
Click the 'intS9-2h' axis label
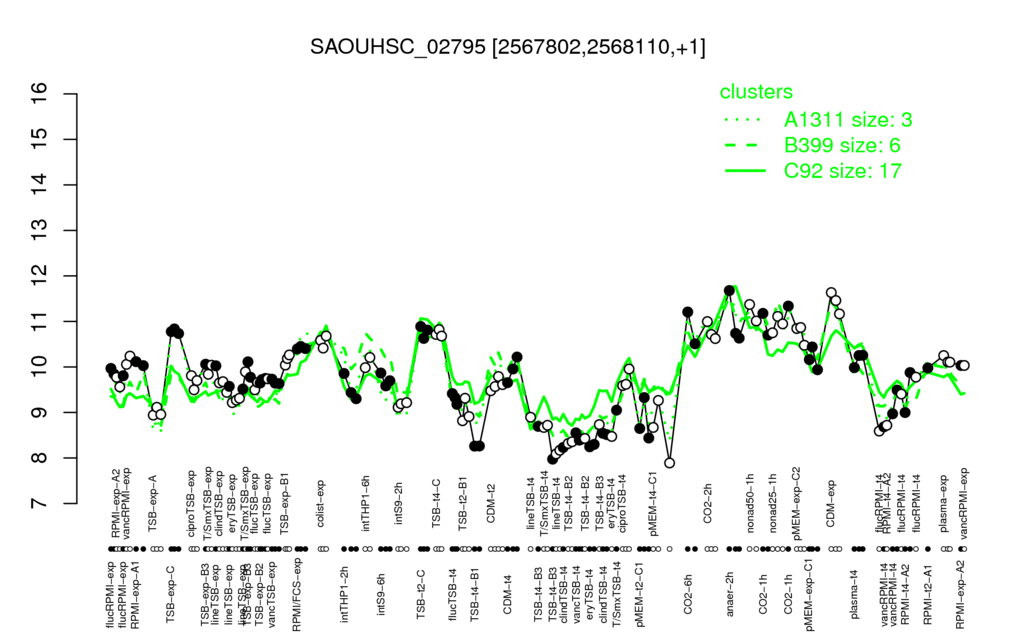pos(399,504)
